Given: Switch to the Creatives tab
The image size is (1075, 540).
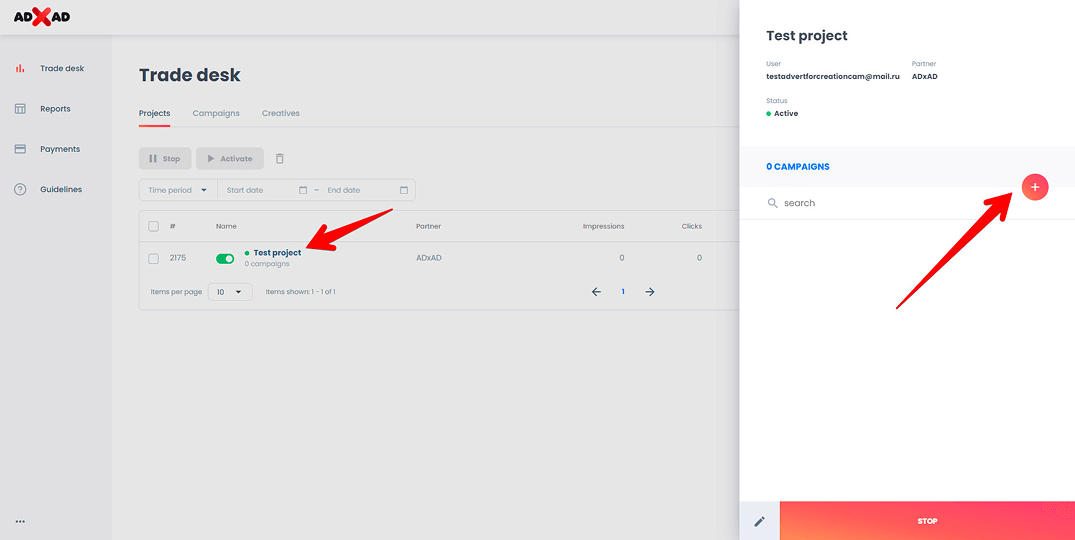Looking at the screenshot, I should [x=281, y=113].
